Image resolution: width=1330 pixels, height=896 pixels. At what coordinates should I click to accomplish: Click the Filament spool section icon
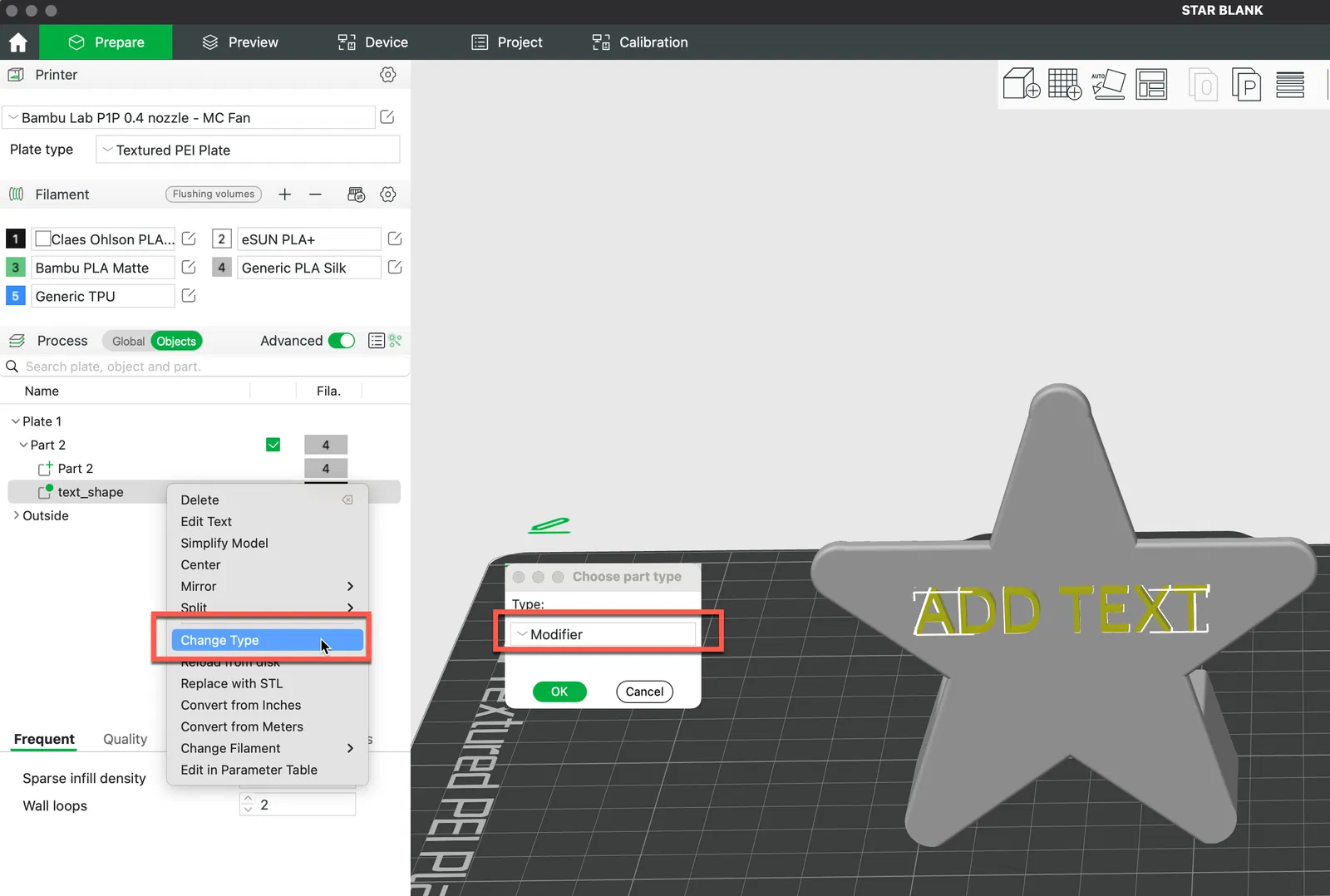click(16, 194)
